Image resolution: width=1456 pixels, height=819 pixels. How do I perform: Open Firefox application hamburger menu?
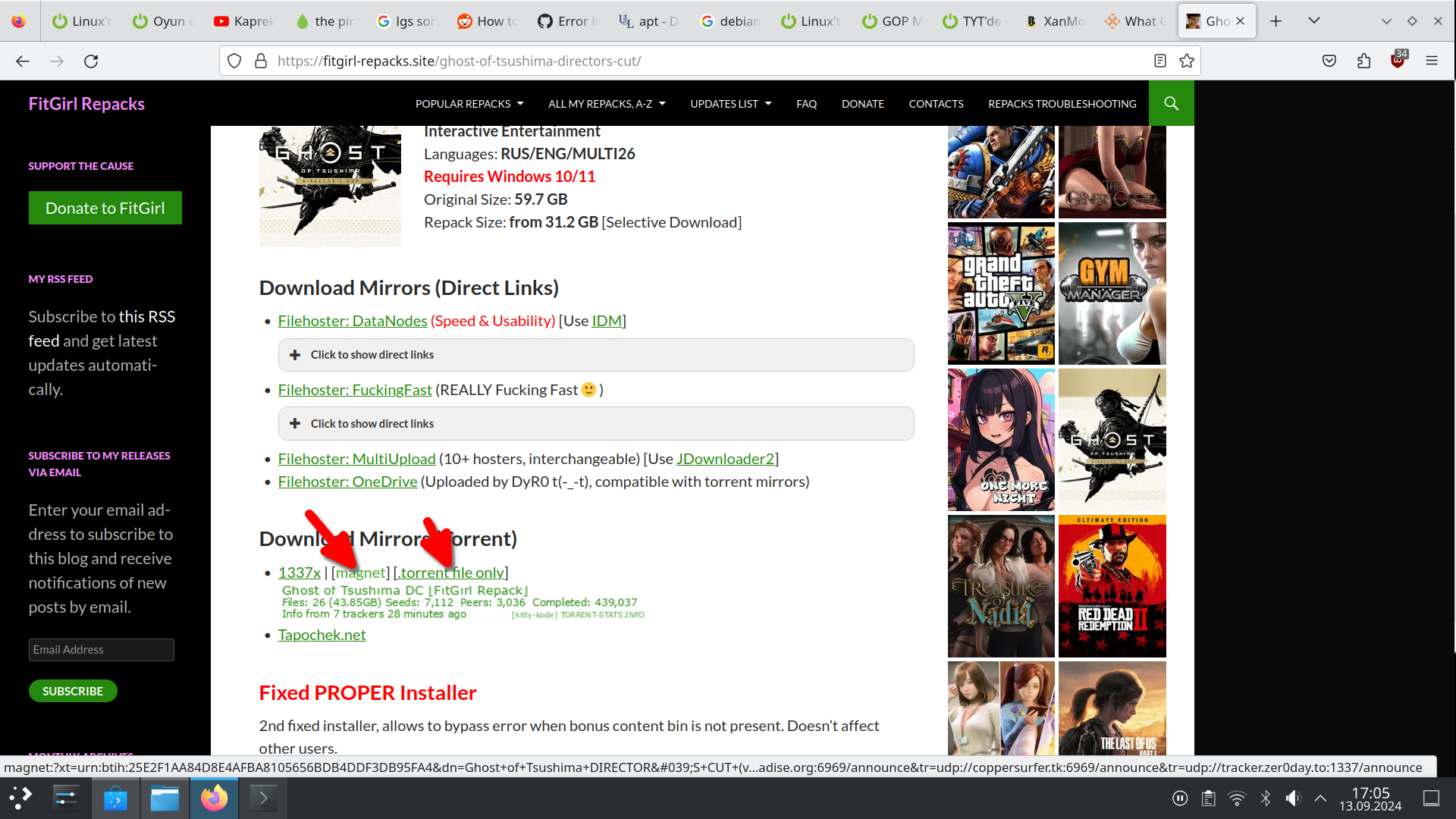click(1432, 61)
